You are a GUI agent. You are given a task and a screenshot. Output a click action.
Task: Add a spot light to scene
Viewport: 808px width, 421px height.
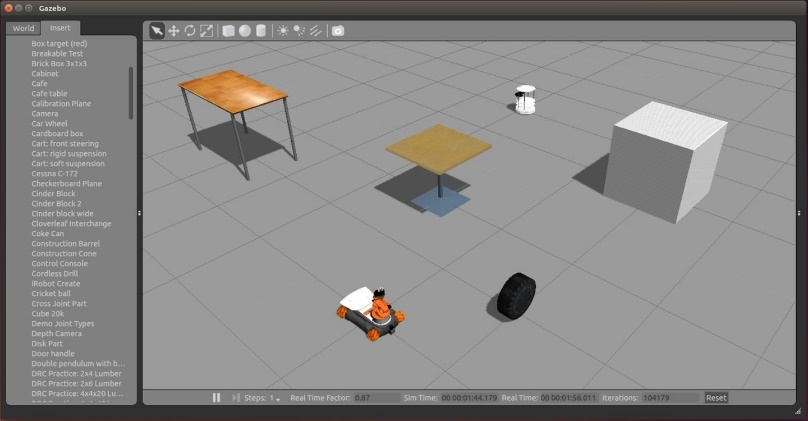tap(299, 31)
